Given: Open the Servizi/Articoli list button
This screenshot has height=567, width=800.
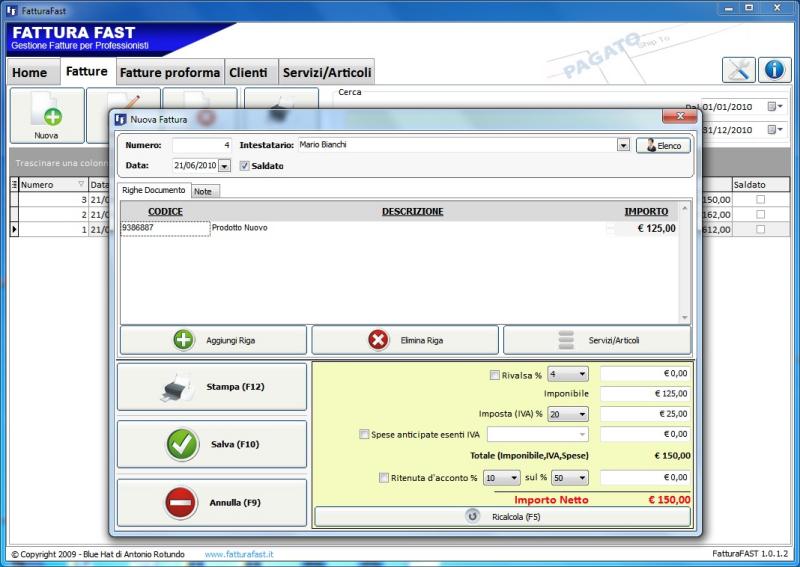Looking at the screenshot, I should 596,340.
